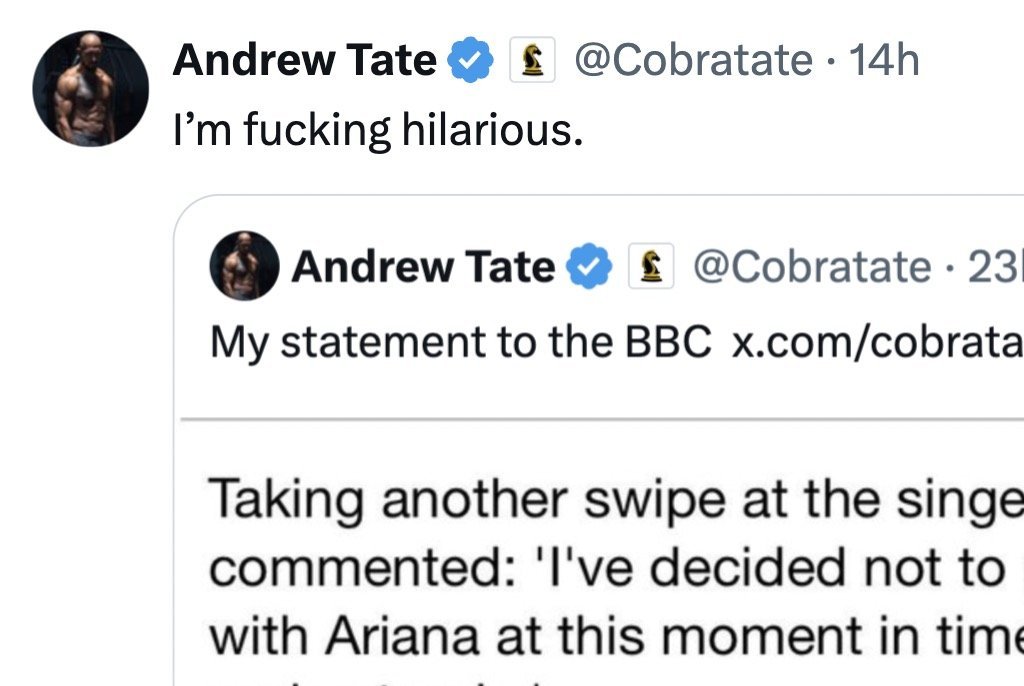Open the main post's Andrew Tate display name

click(x=304, y=62)
